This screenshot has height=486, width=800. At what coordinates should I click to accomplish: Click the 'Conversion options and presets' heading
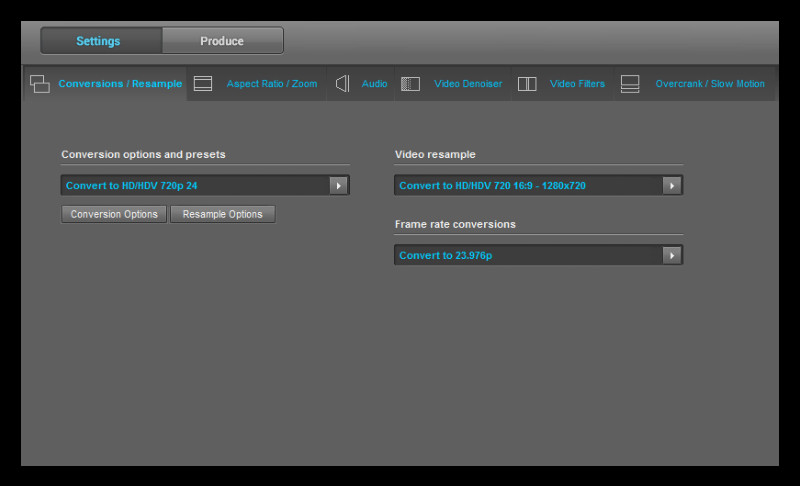click(x=143, y=155)
